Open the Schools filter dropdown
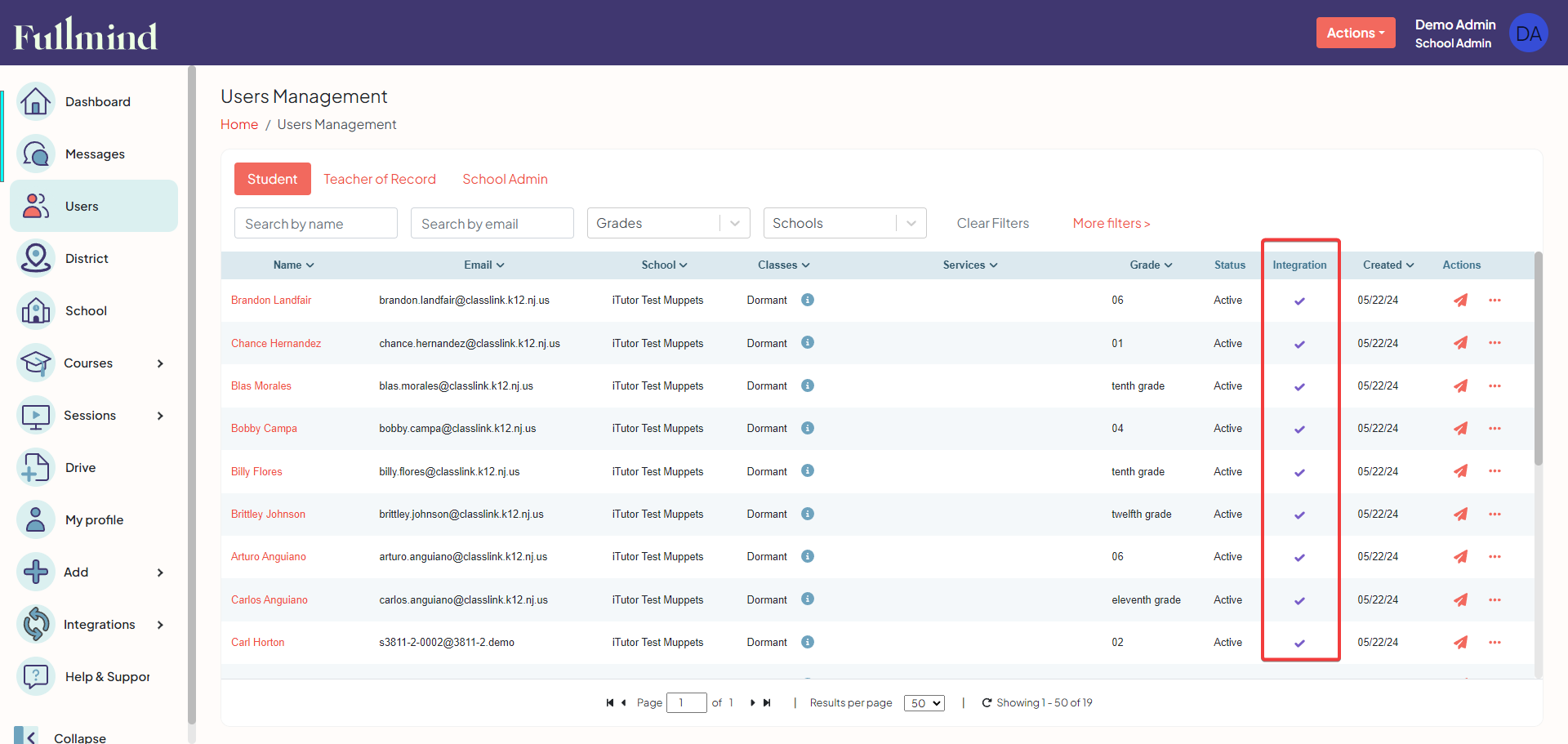 [x=845, y=223]
